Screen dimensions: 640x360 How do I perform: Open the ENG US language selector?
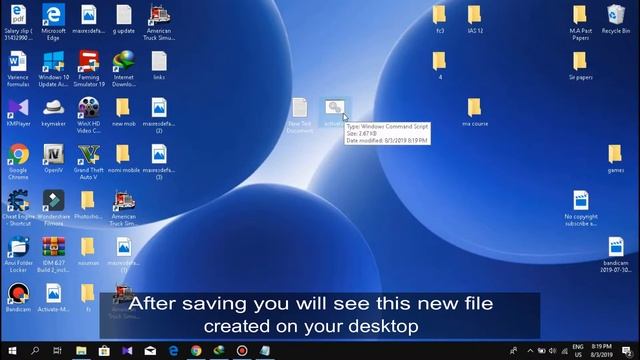coord(578,351)
